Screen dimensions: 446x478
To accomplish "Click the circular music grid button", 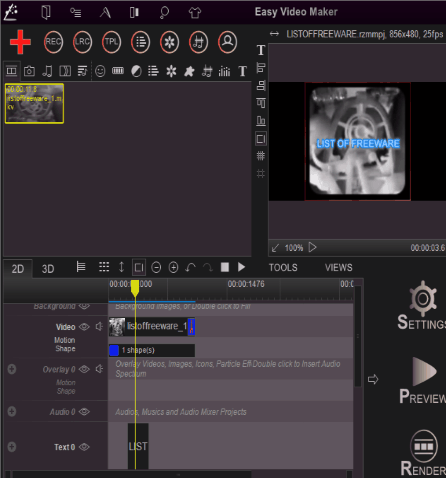I will (x=198, y=42).
